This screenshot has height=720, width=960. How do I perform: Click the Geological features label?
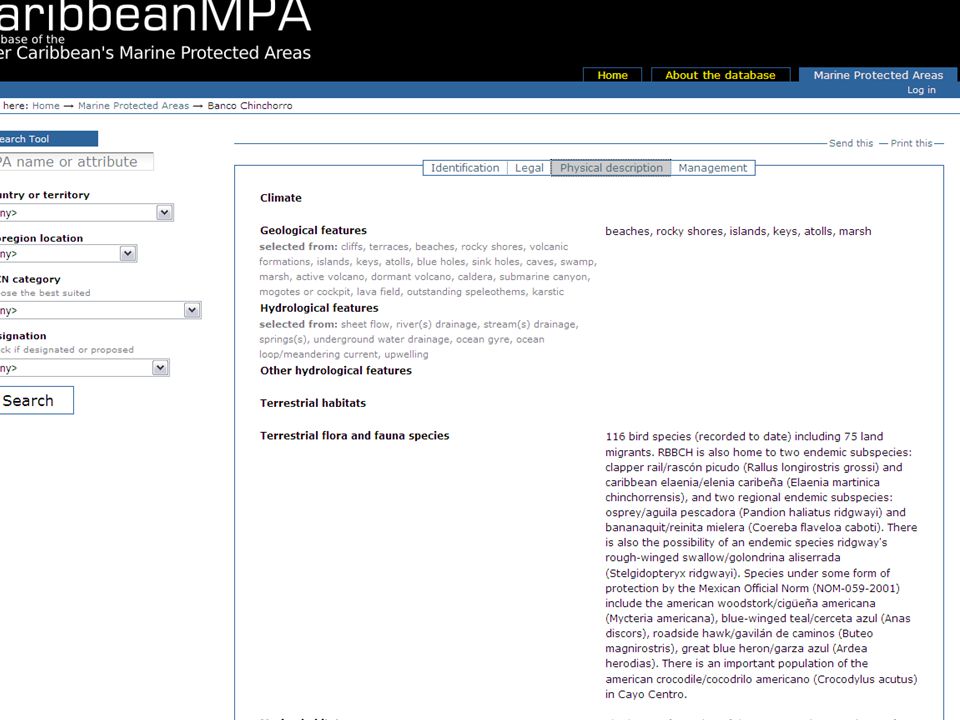pyautogui.click(x=313, y=230)
